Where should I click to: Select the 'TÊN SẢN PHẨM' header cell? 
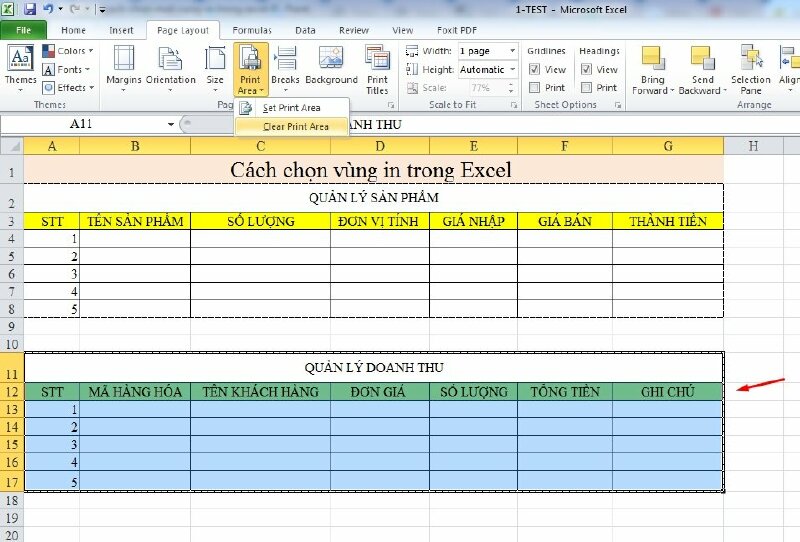(x=135, y=221)
